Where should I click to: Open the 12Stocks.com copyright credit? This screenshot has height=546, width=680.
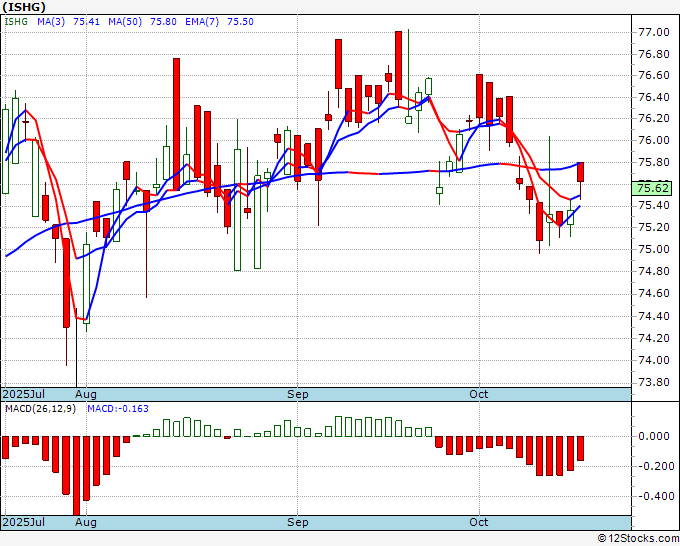pyautogui.click(x=638, y=538)
